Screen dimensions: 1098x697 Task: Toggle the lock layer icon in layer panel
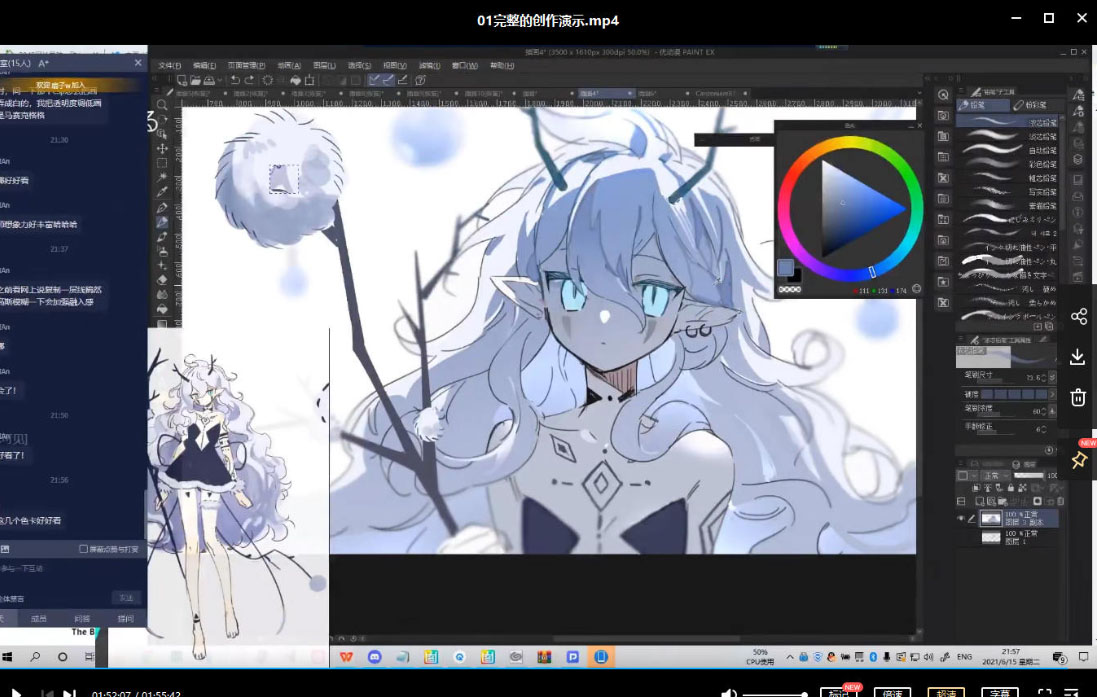click(x=1010, y=488)
